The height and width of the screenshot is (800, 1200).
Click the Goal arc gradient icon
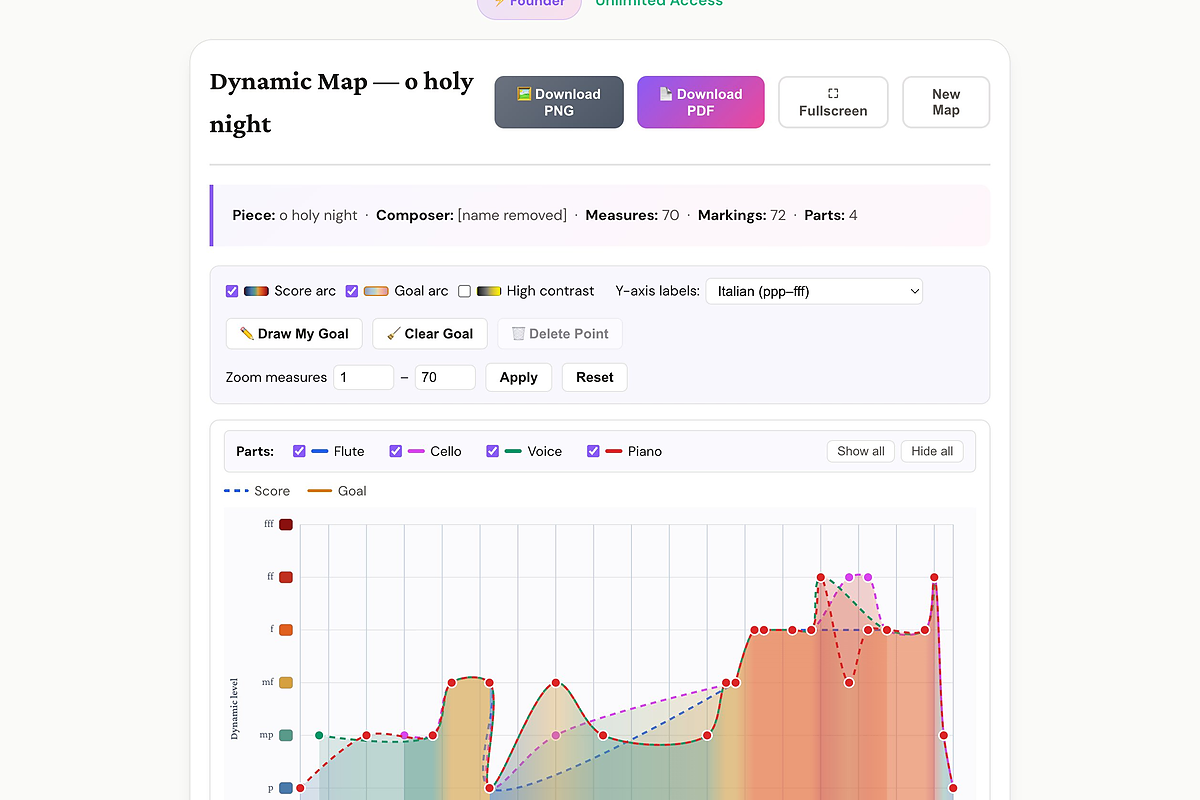pos(376,291)
